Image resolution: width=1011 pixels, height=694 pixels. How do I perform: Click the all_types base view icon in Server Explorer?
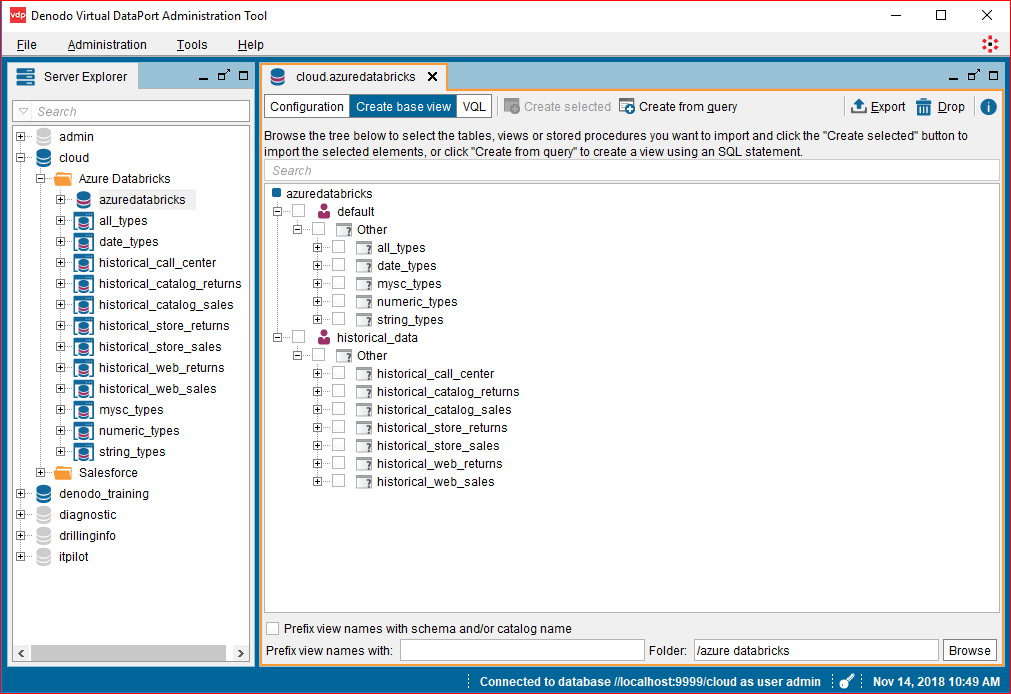coord(84,221)
